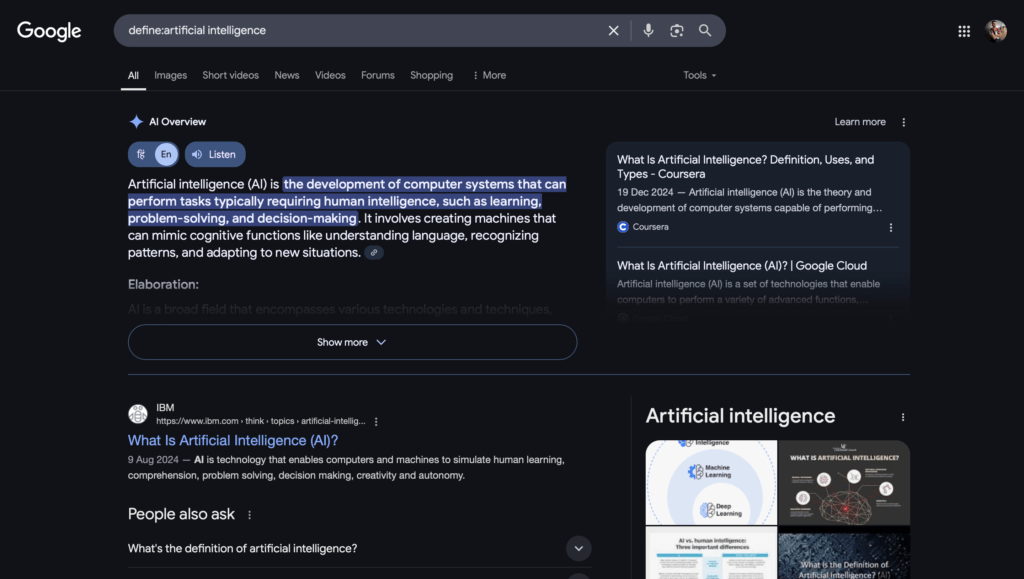Start voice search with microphone icon
The height and width of the screenshot is (579, 1024).
coord(648,31)
